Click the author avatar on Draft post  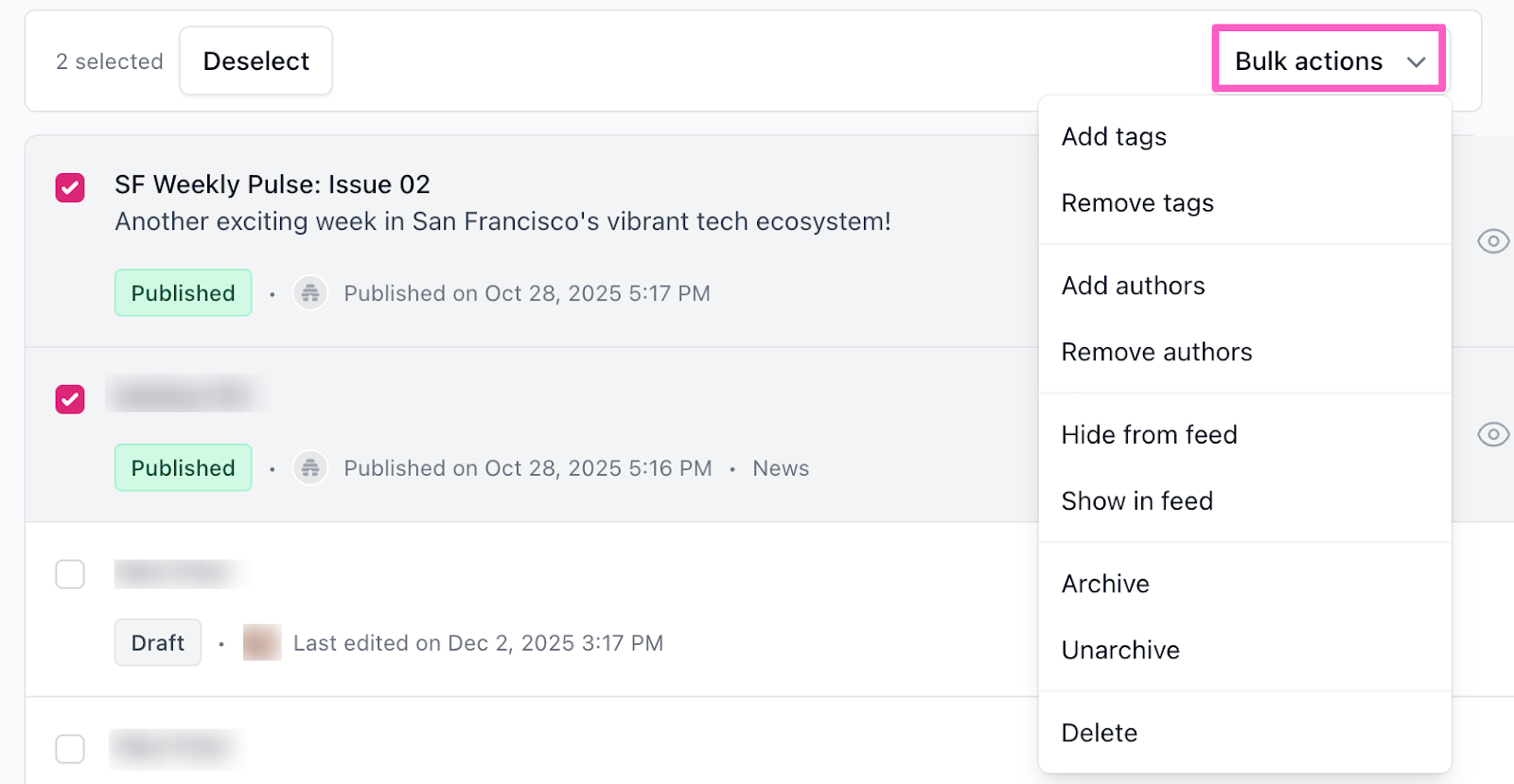[262, 643]
